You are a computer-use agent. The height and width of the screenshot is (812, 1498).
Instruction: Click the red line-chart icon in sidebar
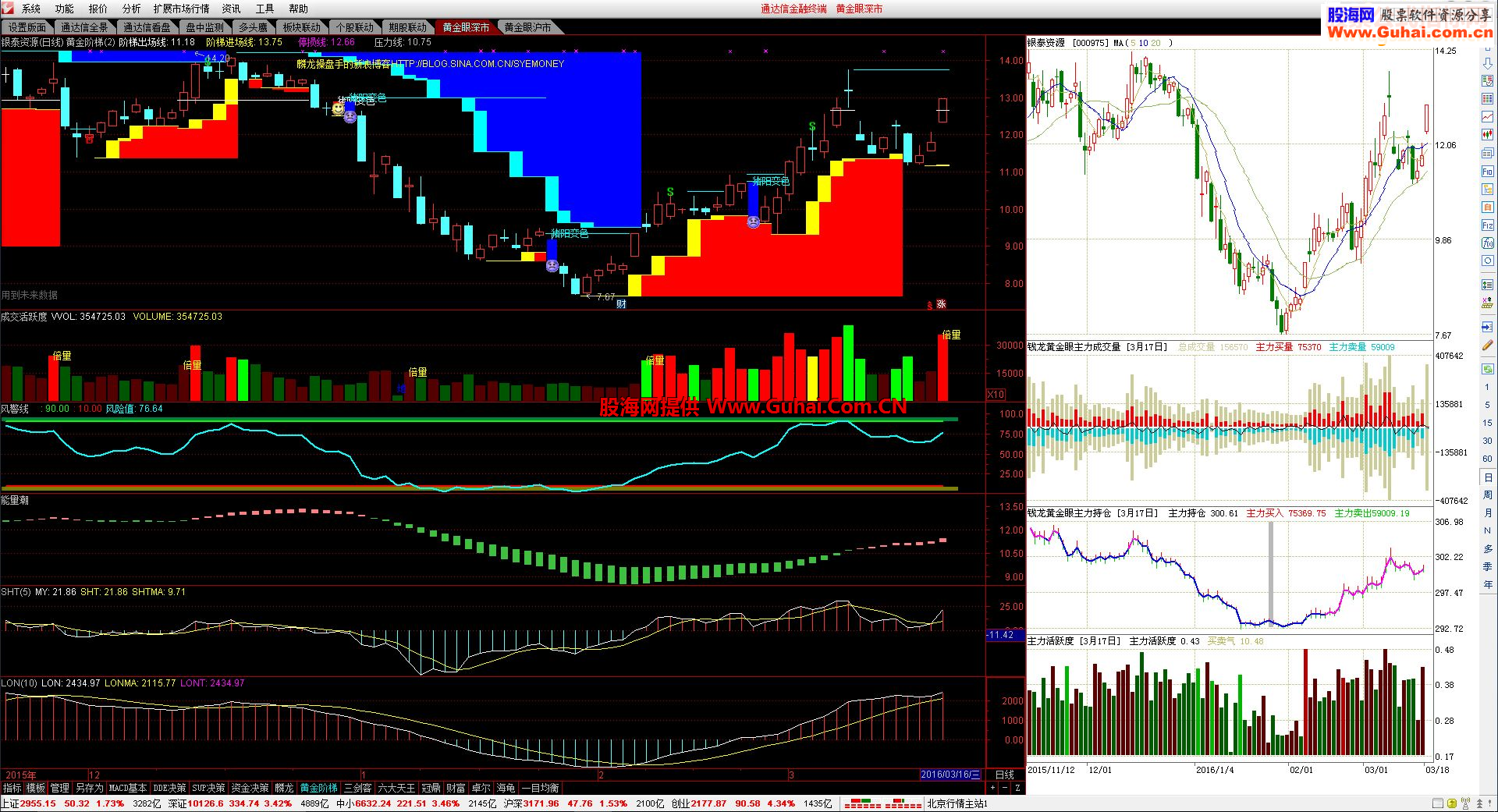(x=1487, y=117)
